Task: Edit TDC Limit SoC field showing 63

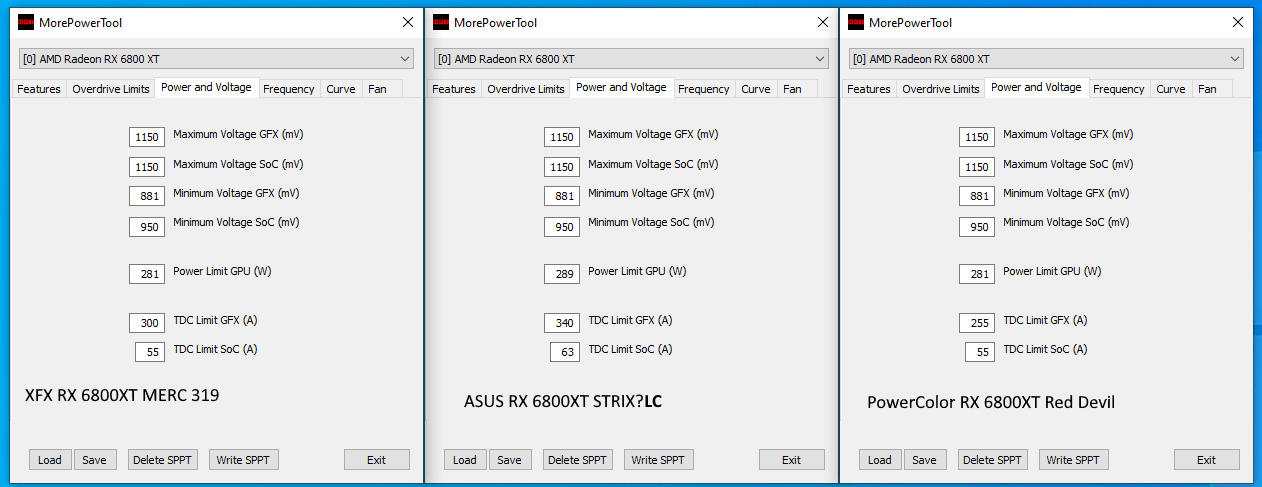Action: point(565,352)
